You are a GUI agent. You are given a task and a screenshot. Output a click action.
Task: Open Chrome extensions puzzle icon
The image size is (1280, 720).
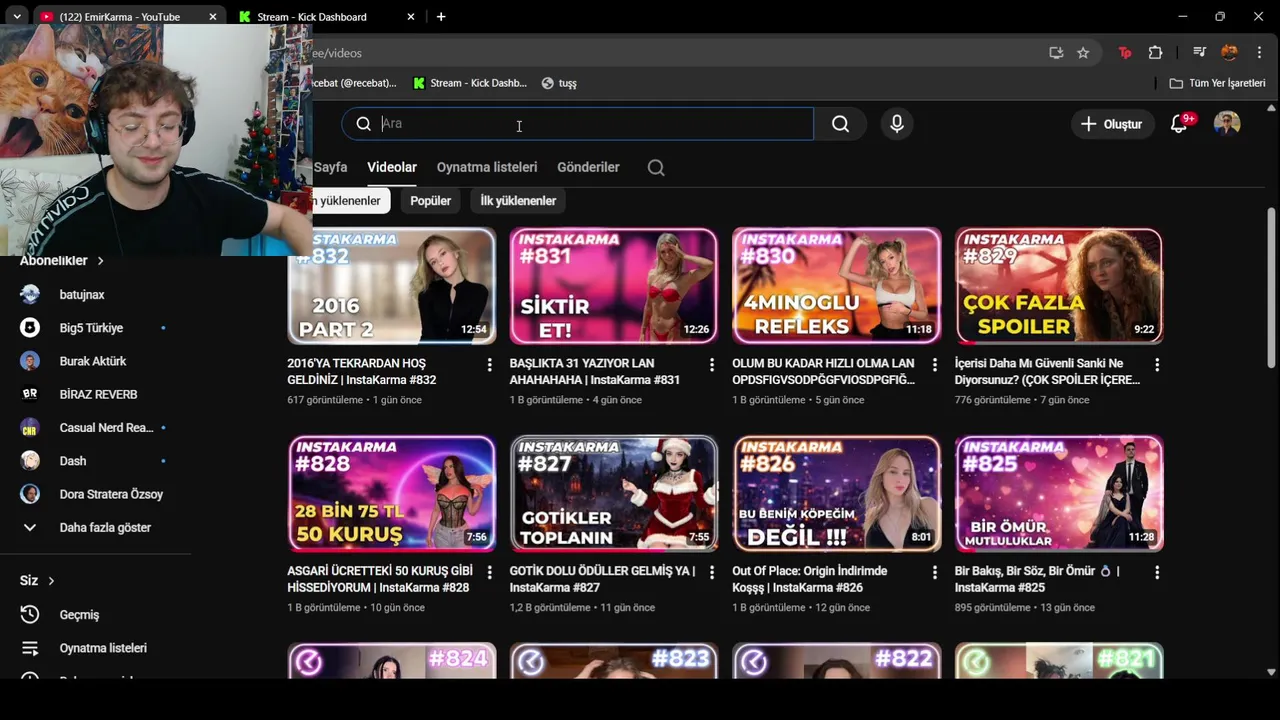pyautogui.click(x=1156, y=53)
